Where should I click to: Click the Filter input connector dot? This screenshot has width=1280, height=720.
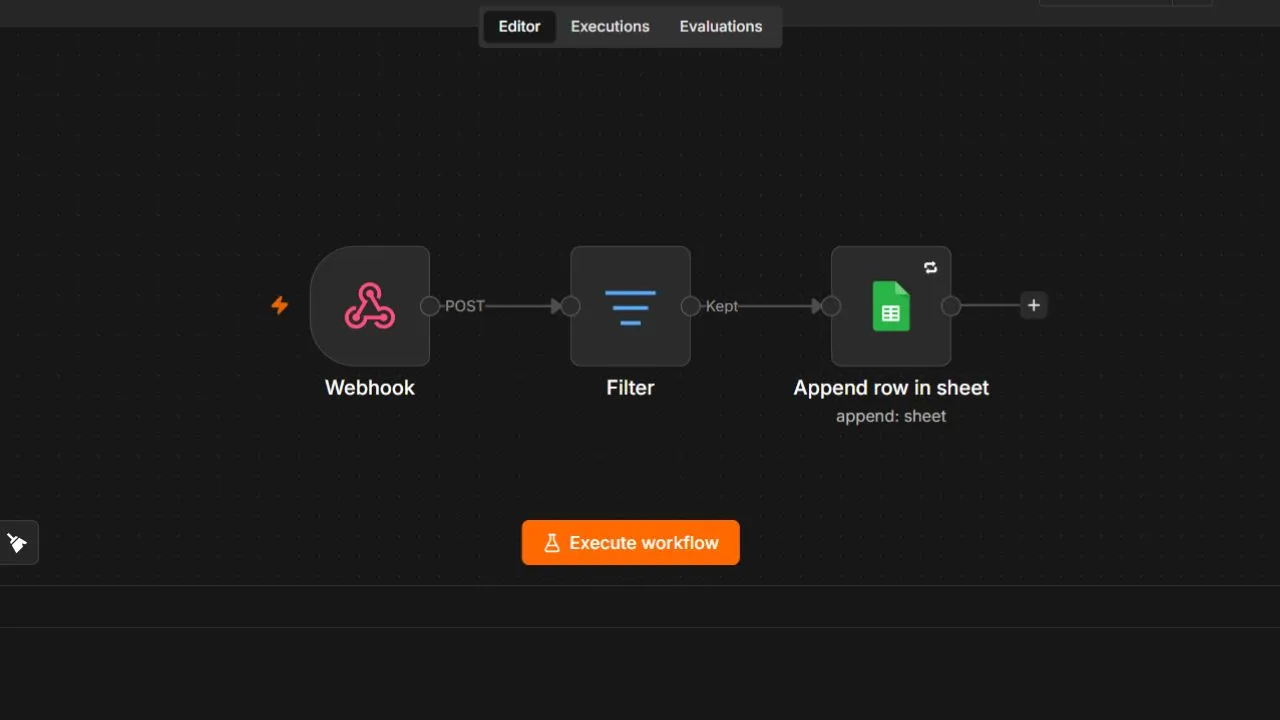(x=571, y=306)
